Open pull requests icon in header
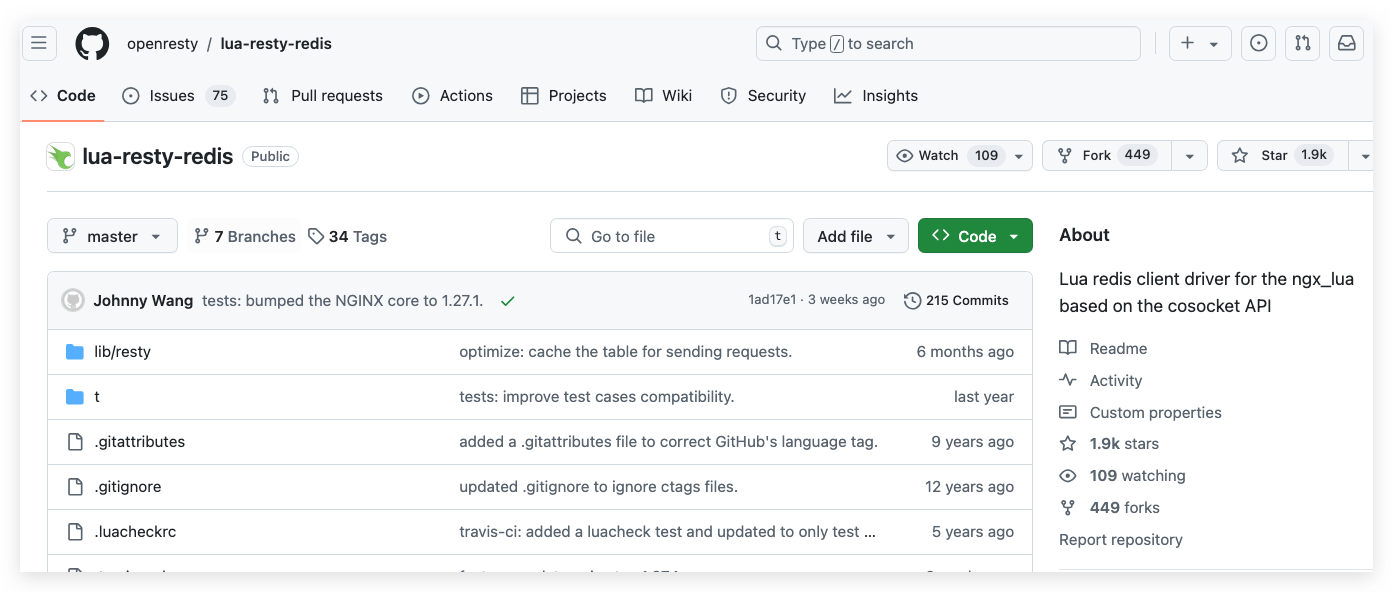 pos(1303,43)
